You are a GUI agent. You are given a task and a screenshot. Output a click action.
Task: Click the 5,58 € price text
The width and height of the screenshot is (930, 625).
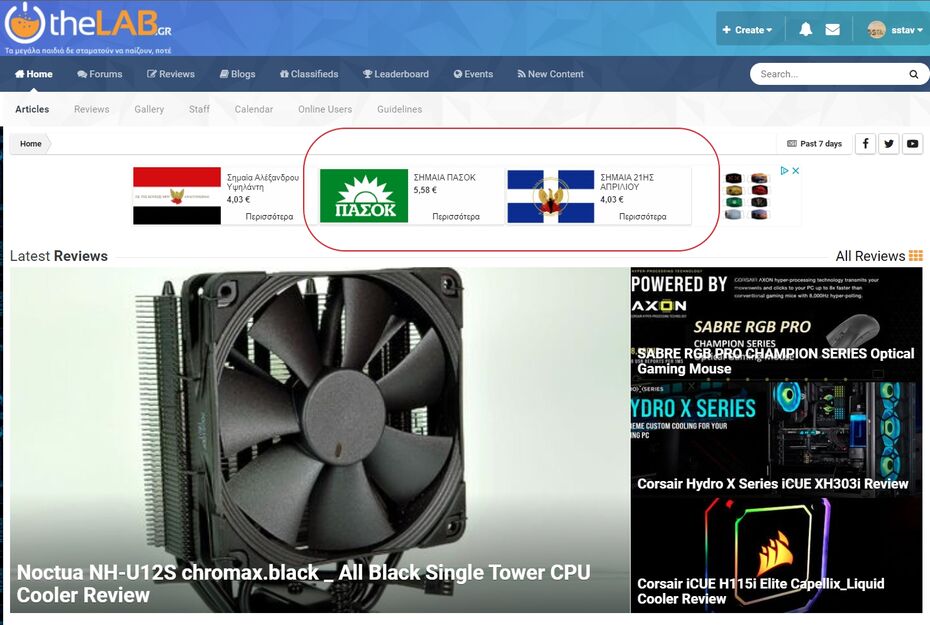tap(425, 190)
